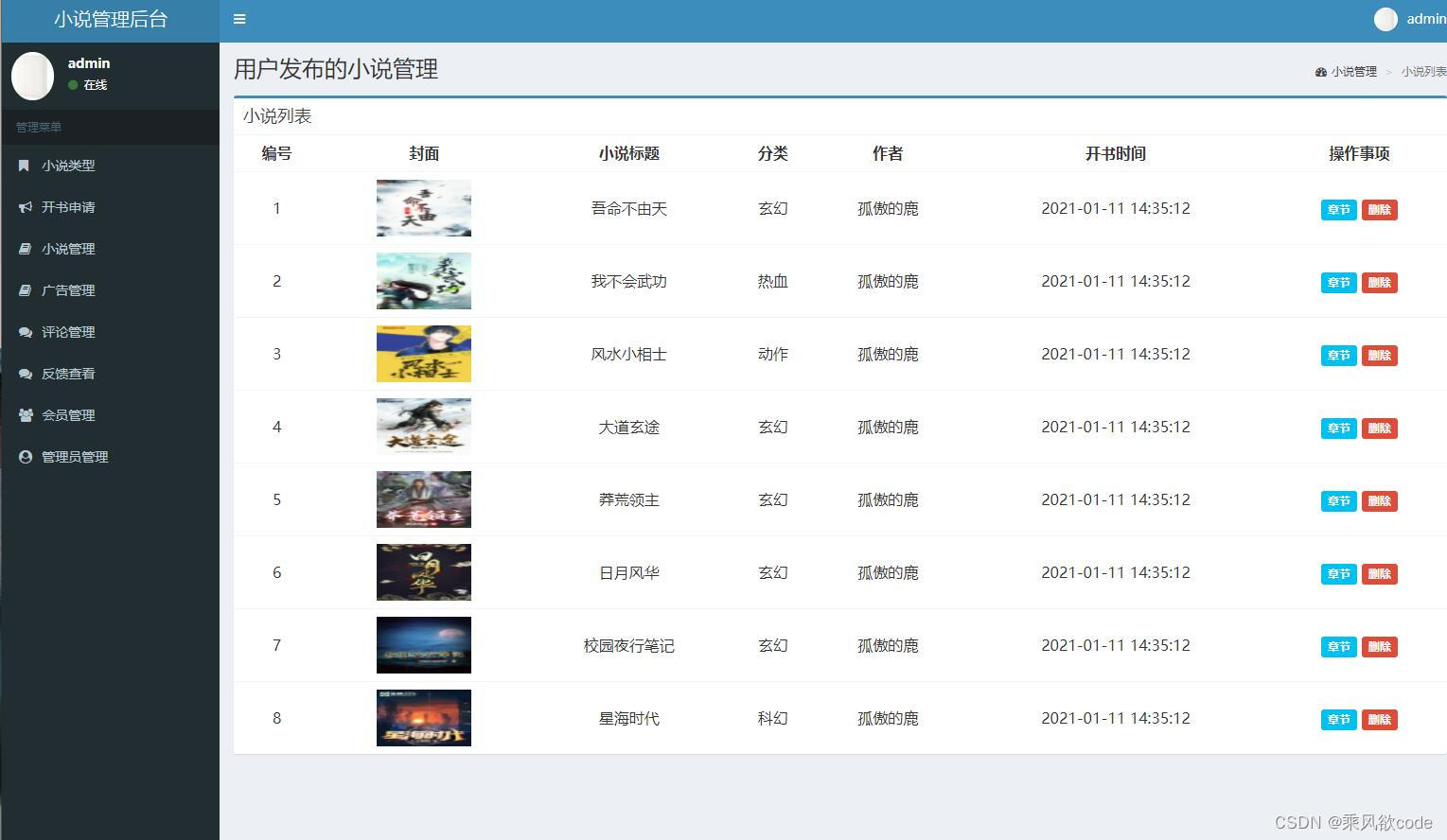Open 开书申请 from the sidebar menu
This screenshot has width=1447, height=840.
point(66,207)
